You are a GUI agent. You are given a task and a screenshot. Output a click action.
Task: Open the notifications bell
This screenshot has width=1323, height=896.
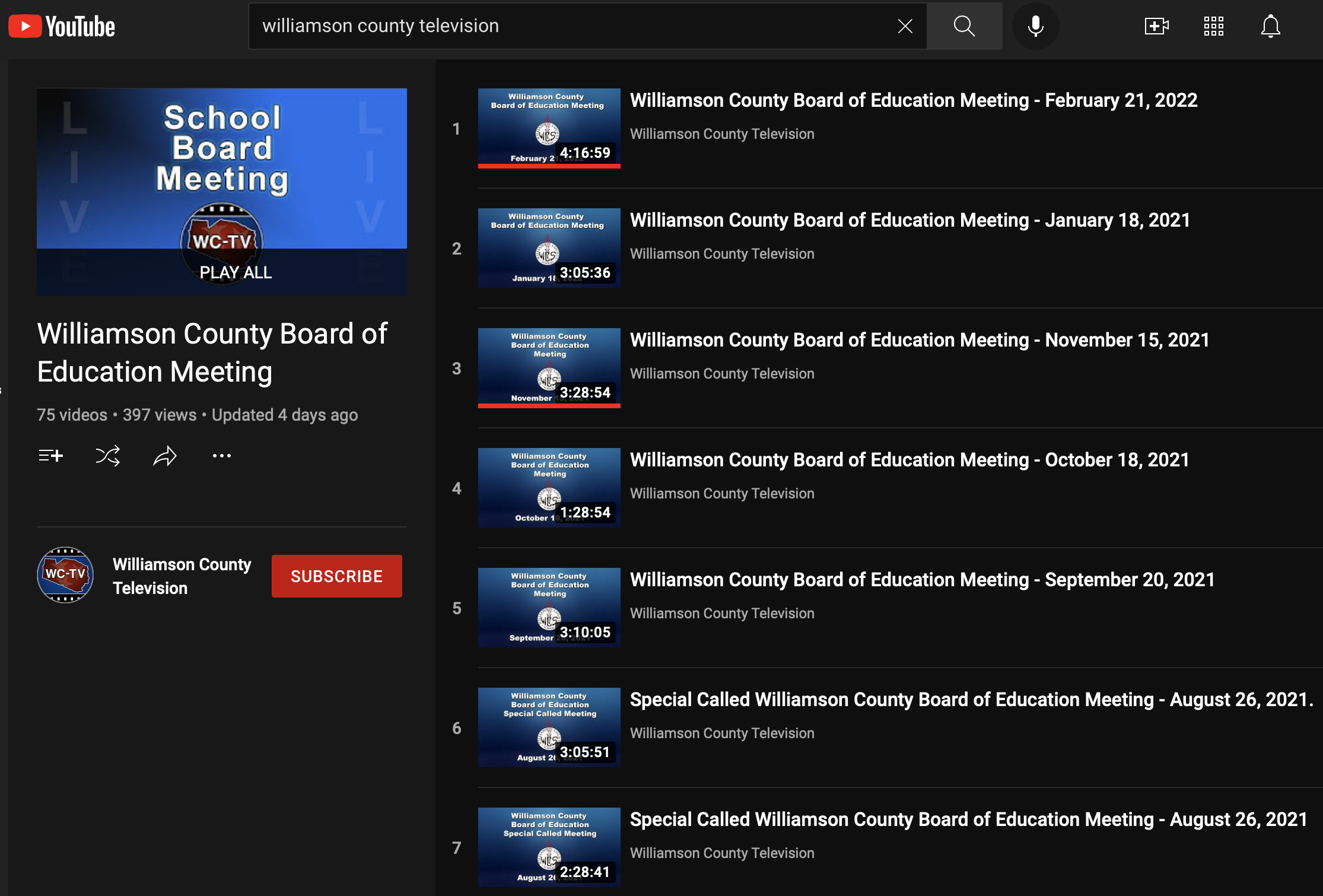(x=1270, y=26)
